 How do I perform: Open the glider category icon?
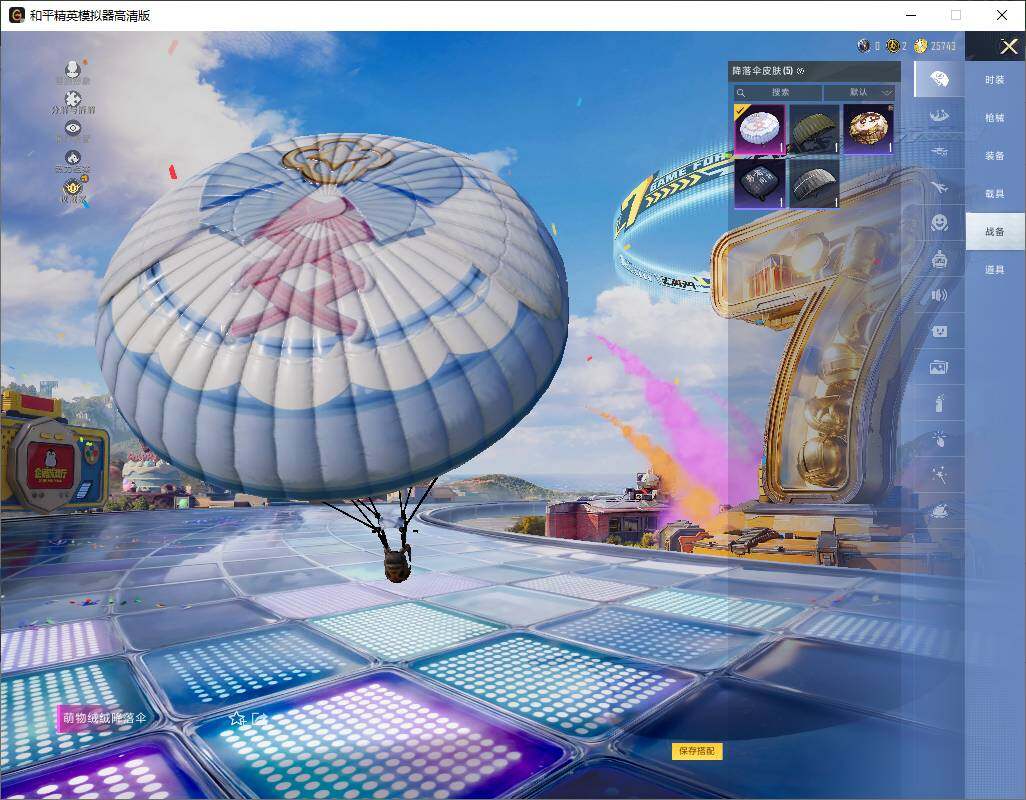(939, 152)
